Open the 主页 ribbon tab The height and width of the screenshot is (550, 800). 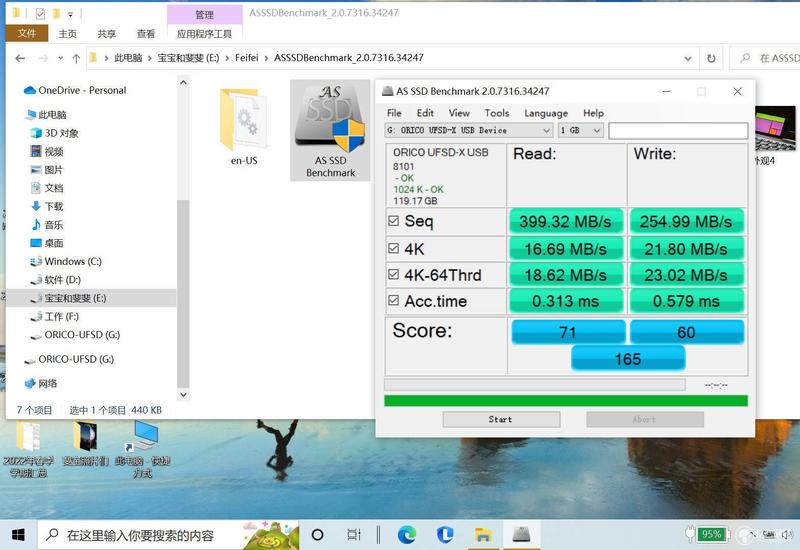67,34
